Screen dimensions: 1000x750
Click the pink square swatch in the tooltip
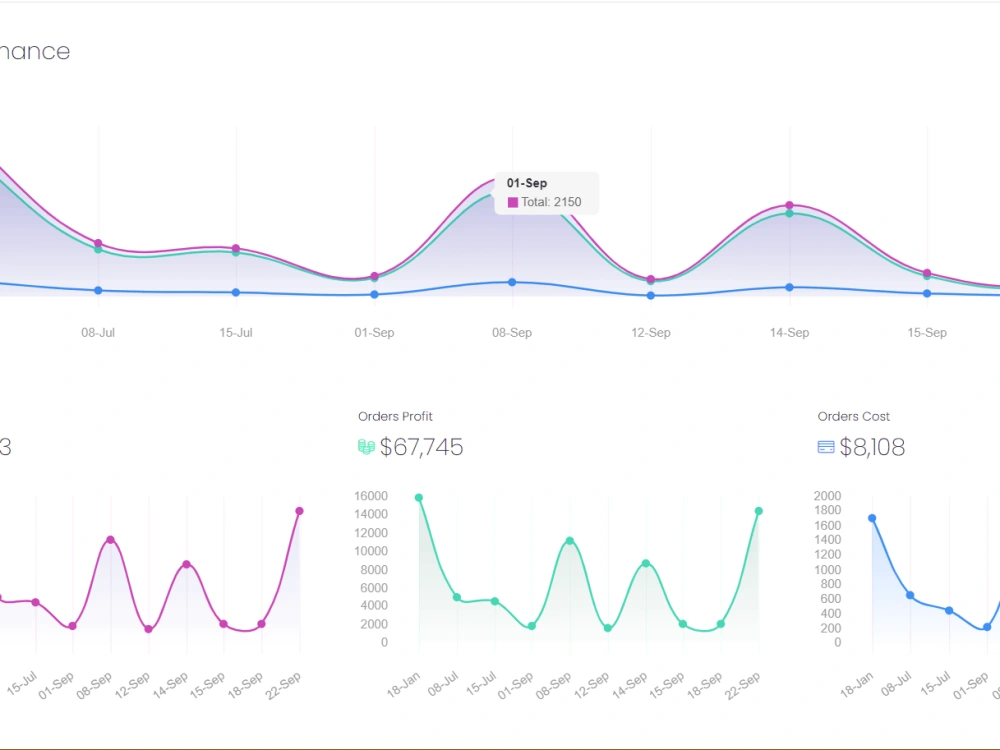pos(513,202)
